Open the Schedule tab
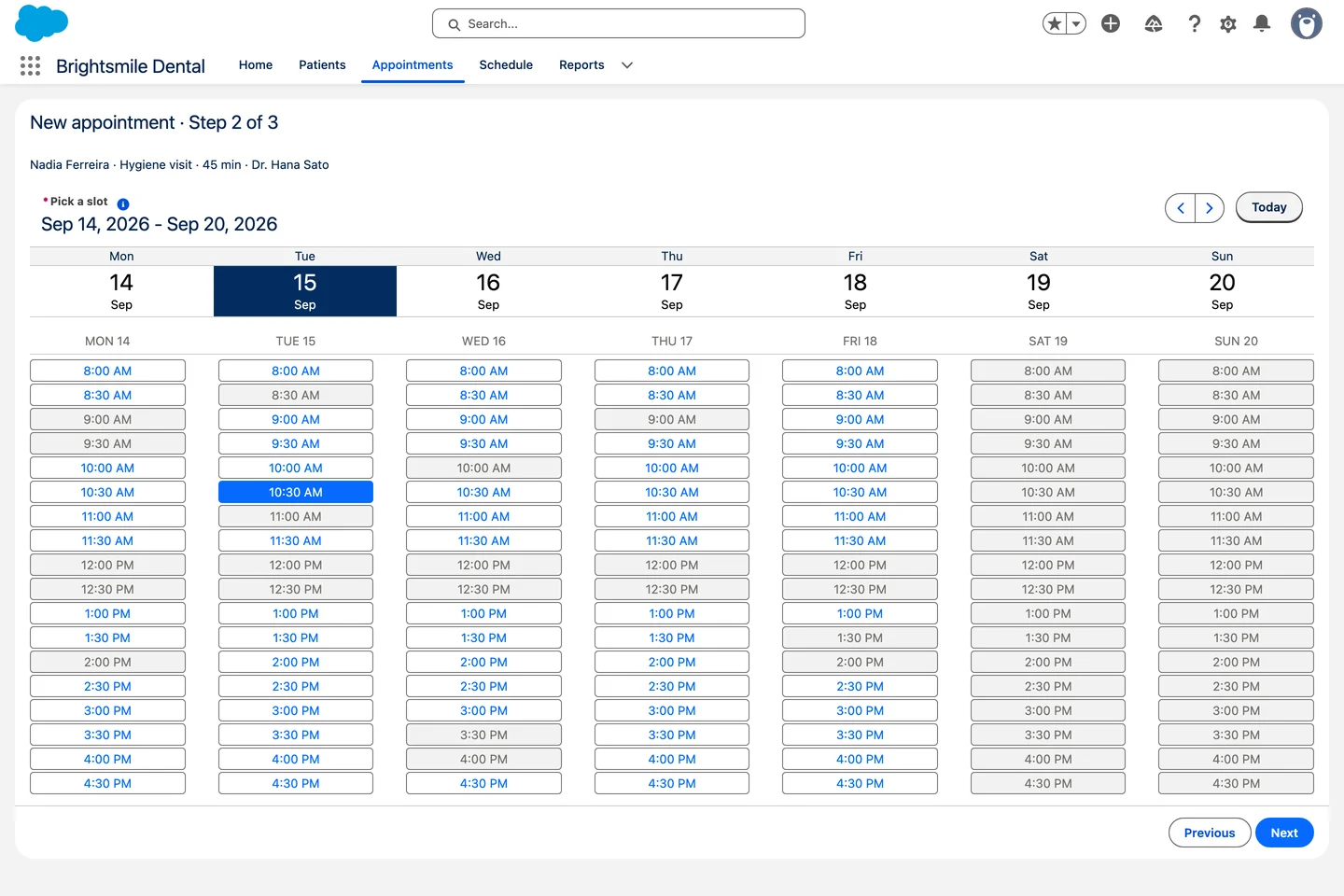1344x896 pixels. click(506, 65)
